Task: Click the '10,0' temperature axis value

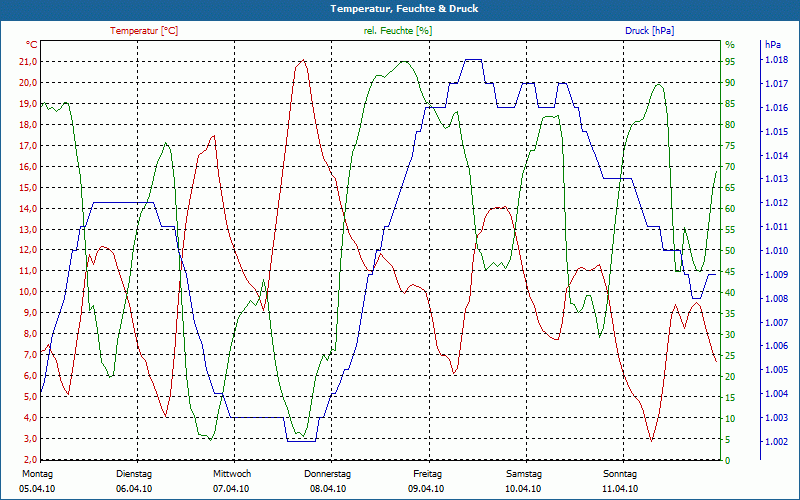Action: pyautogui.click(x=28, y=292)
